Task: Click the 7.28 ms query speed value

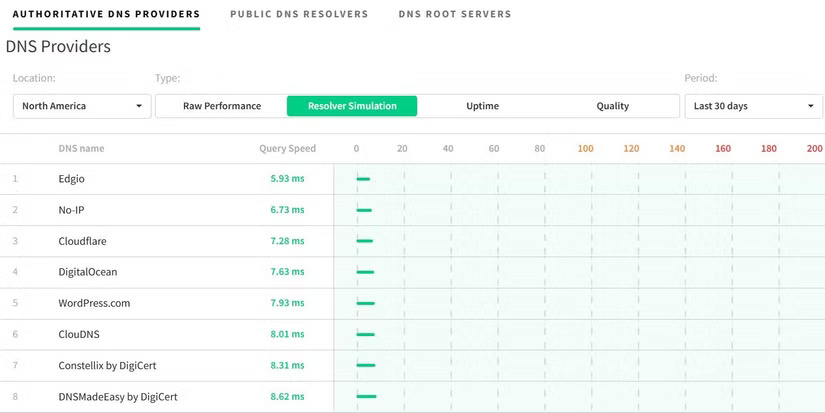Action: point(287,240)
